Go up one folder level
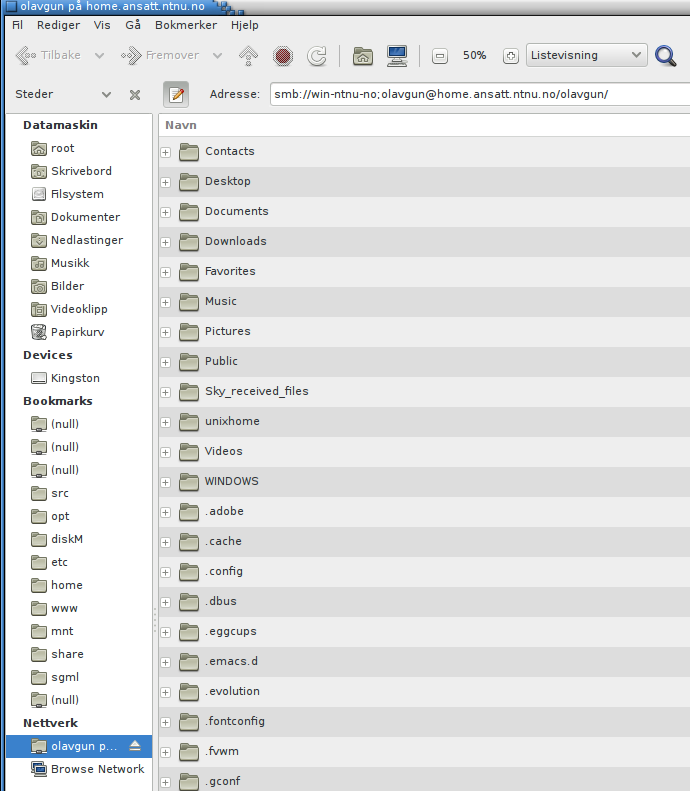The width and height of the screenshot is (690, 791). point(248,55)
